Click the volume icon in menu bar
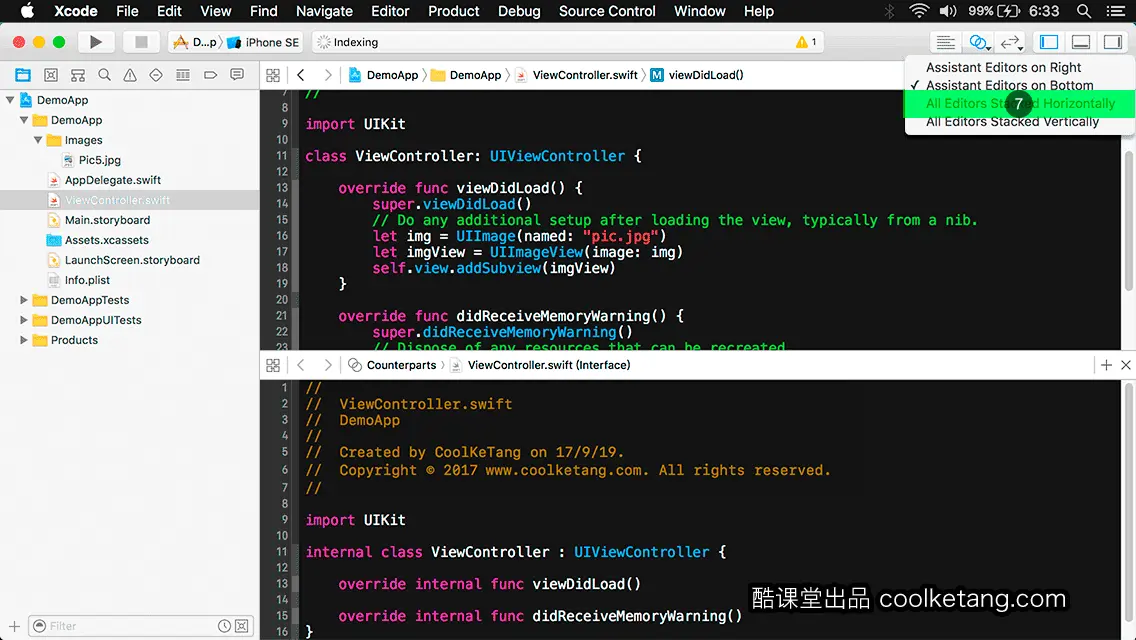Image resolution: width=1136 pixels, height=640 pixels. (948, 11)
